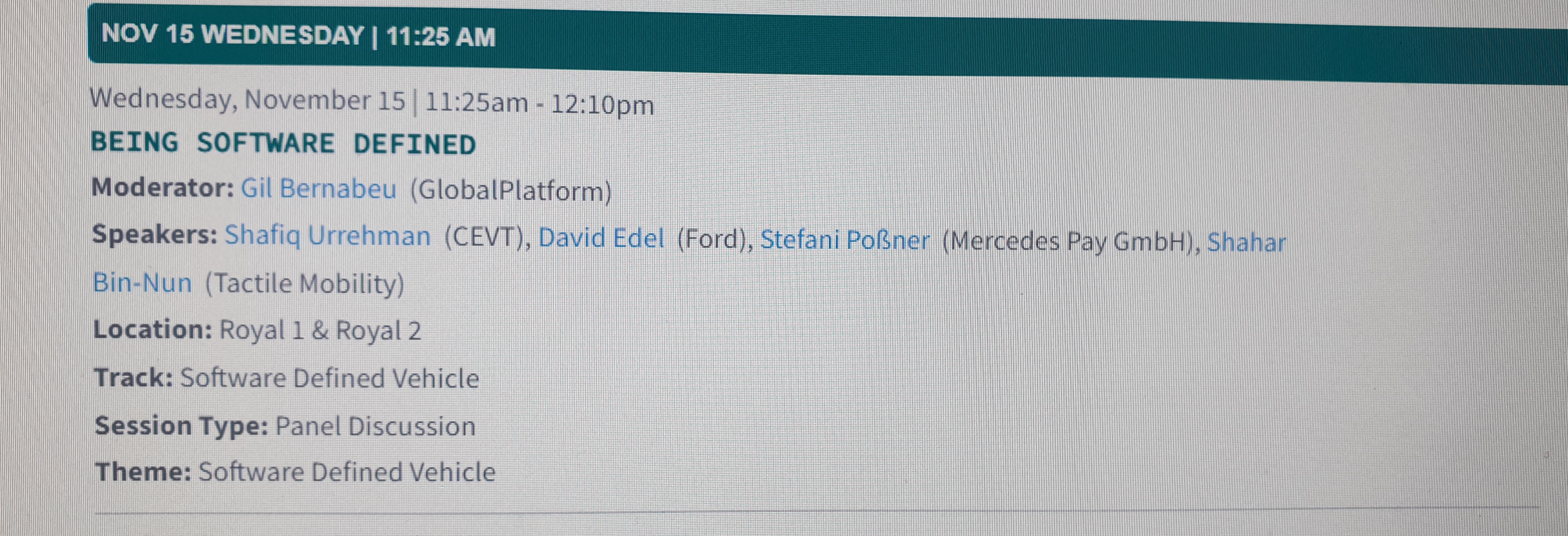Click the Panel Discussion session type

pyautogui.click(x=376, y=426)
